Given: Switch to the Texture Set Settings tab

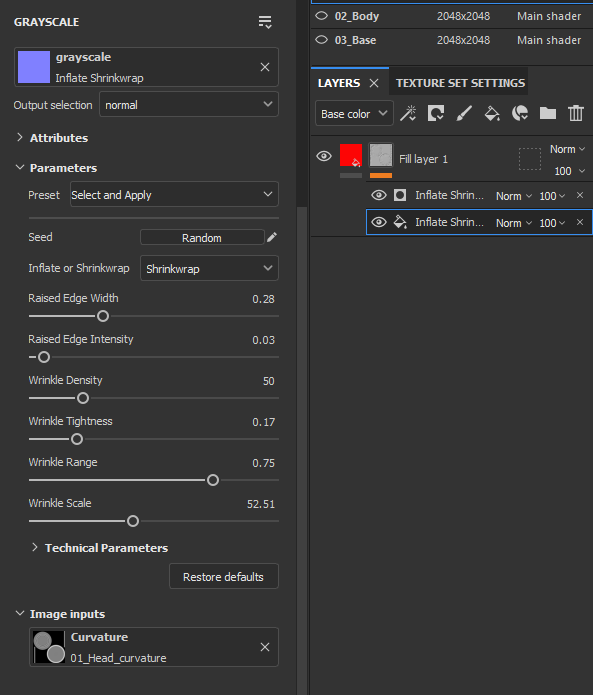Looking at the screenshot, I should 460,83.
